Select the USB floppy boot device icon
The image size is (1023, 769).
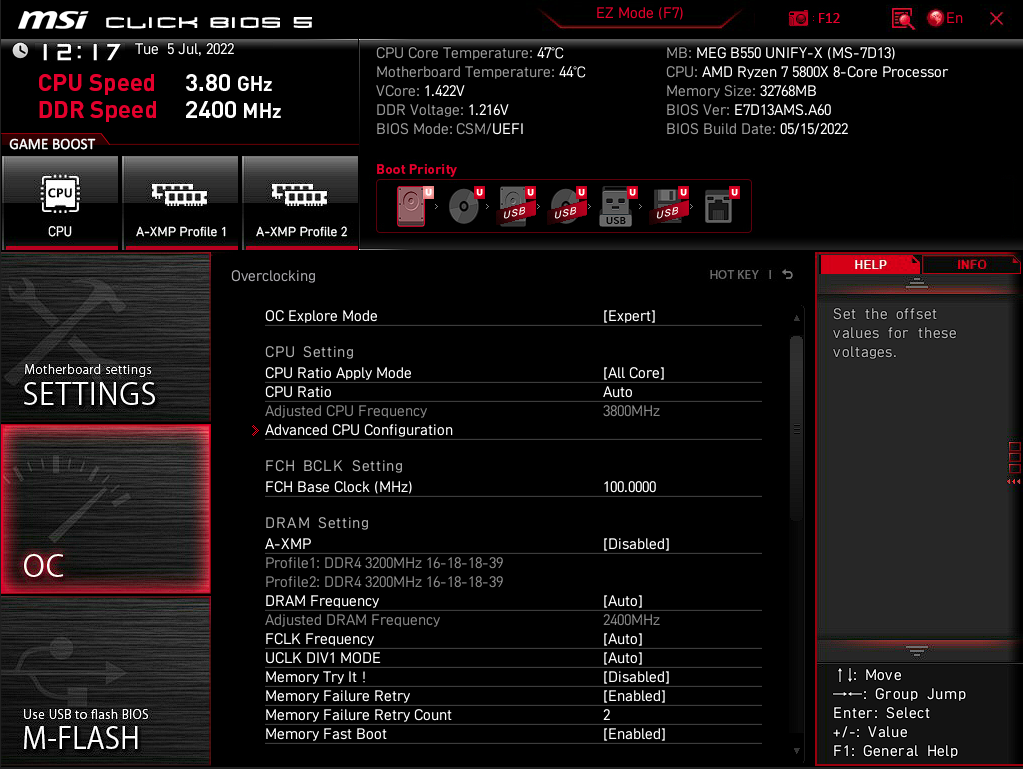[669, 206]
